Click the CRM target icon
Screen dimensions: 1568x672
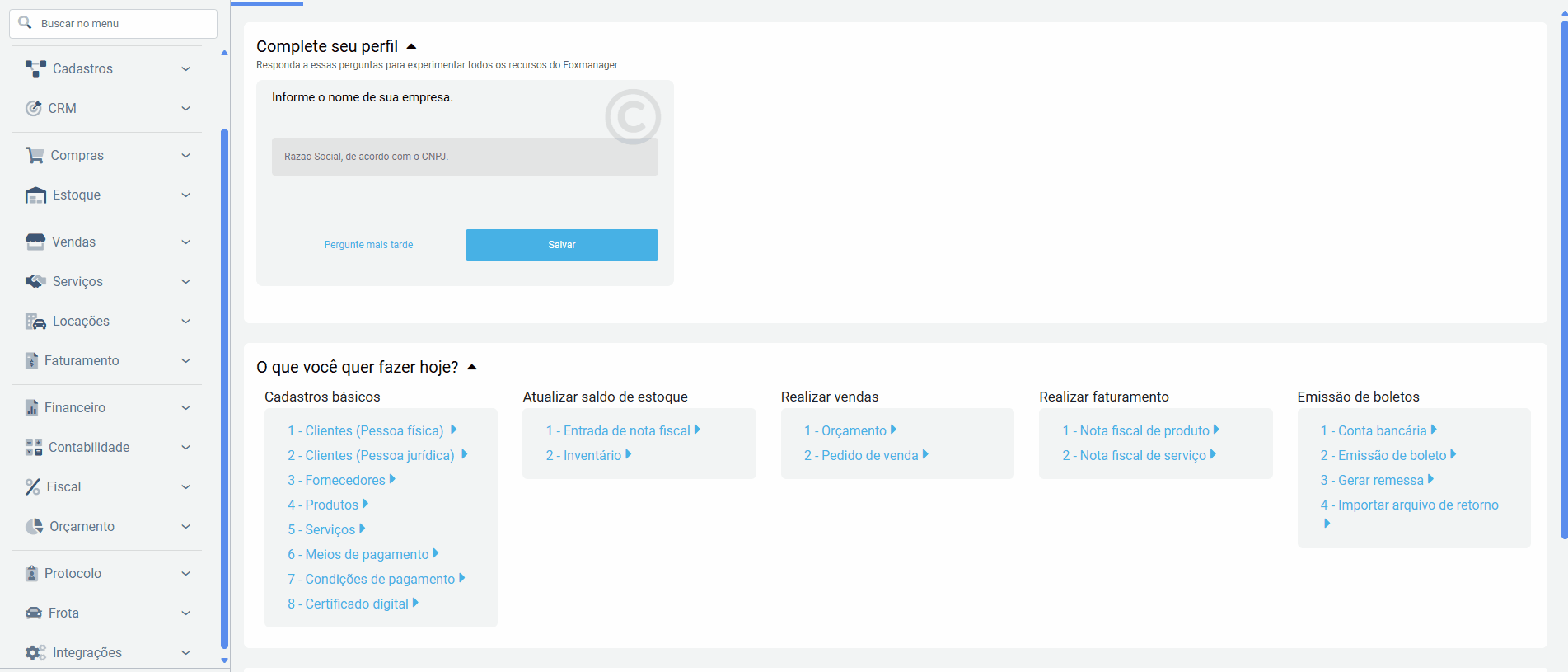click(33, 108)
